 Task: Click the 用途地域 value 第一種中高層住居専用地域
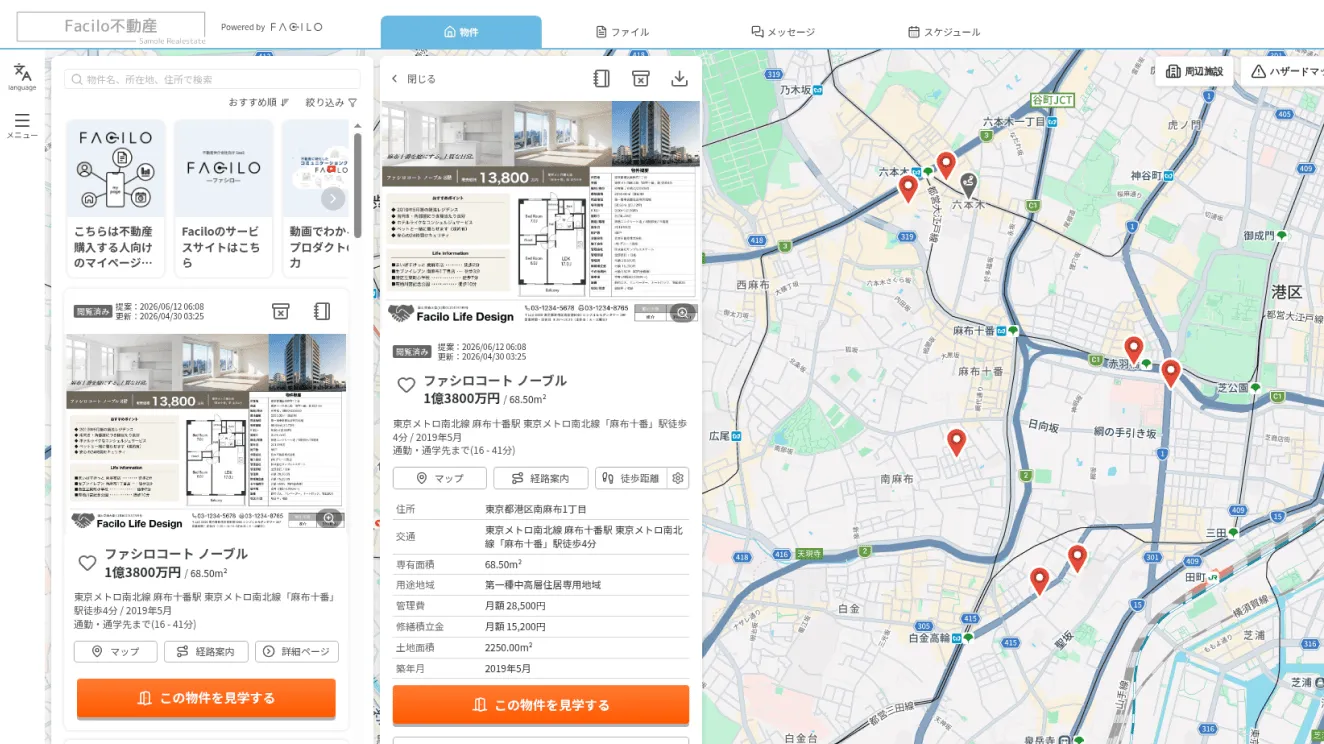(543, 585)
